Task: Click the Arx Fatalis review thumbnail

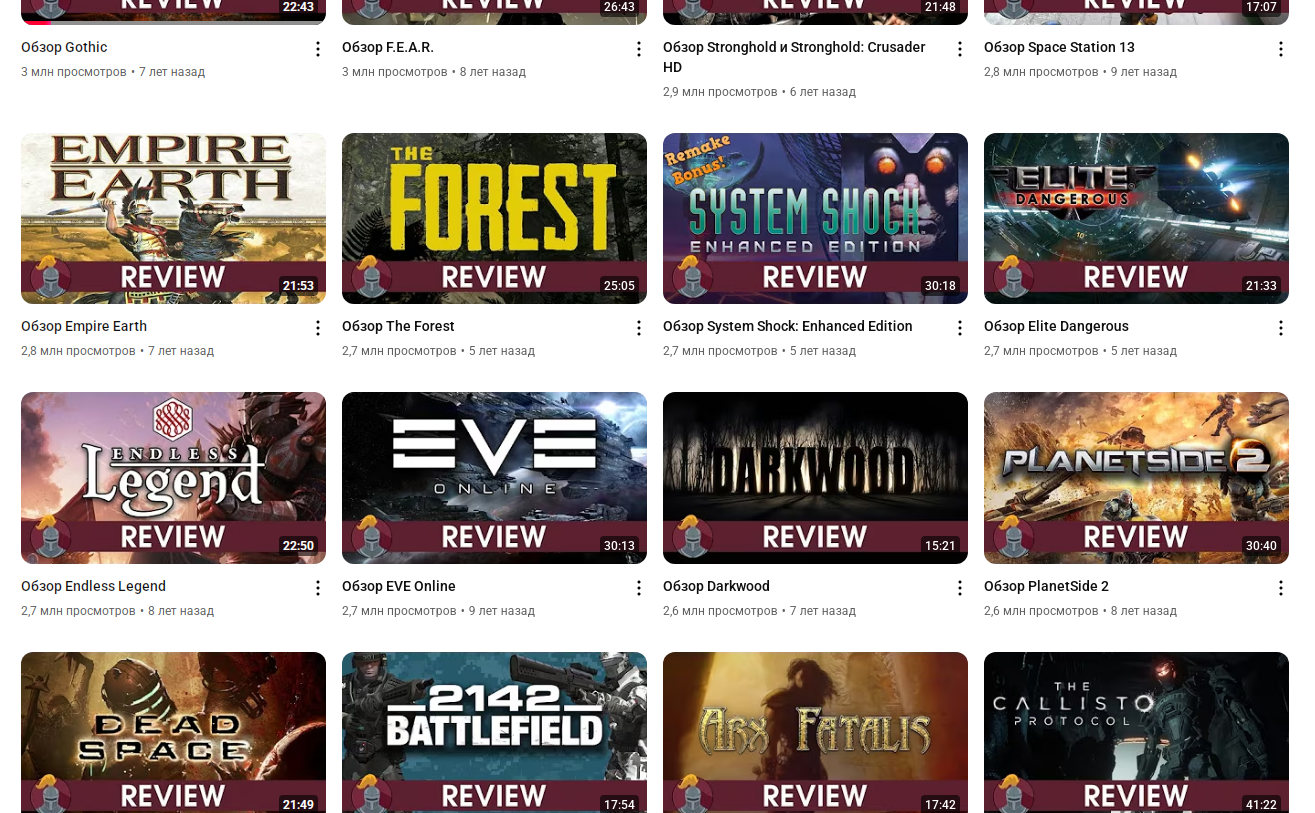Action: [x=815, y=732]
